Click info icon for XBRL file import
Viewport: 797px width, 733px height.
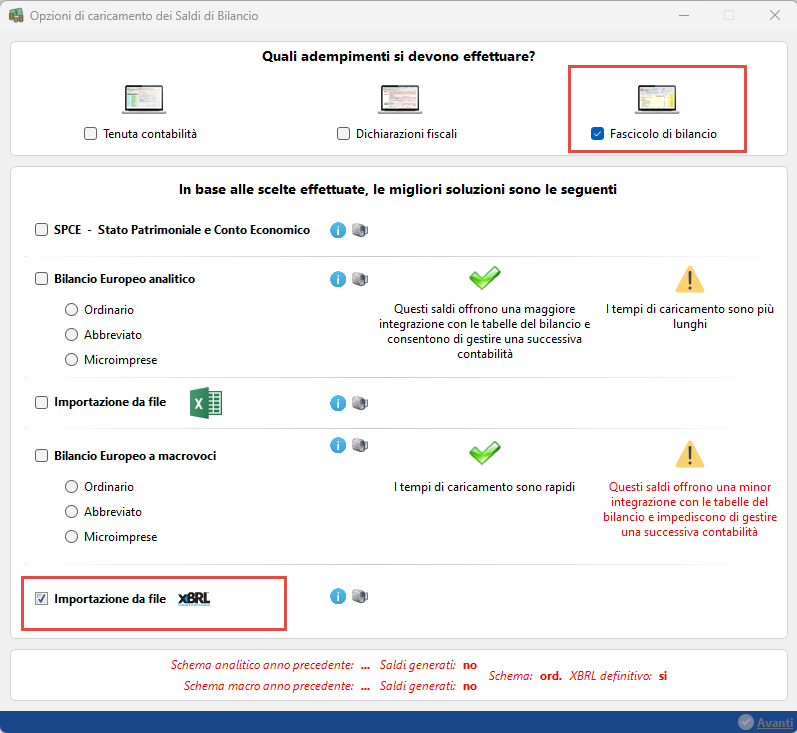coord(338,596)
